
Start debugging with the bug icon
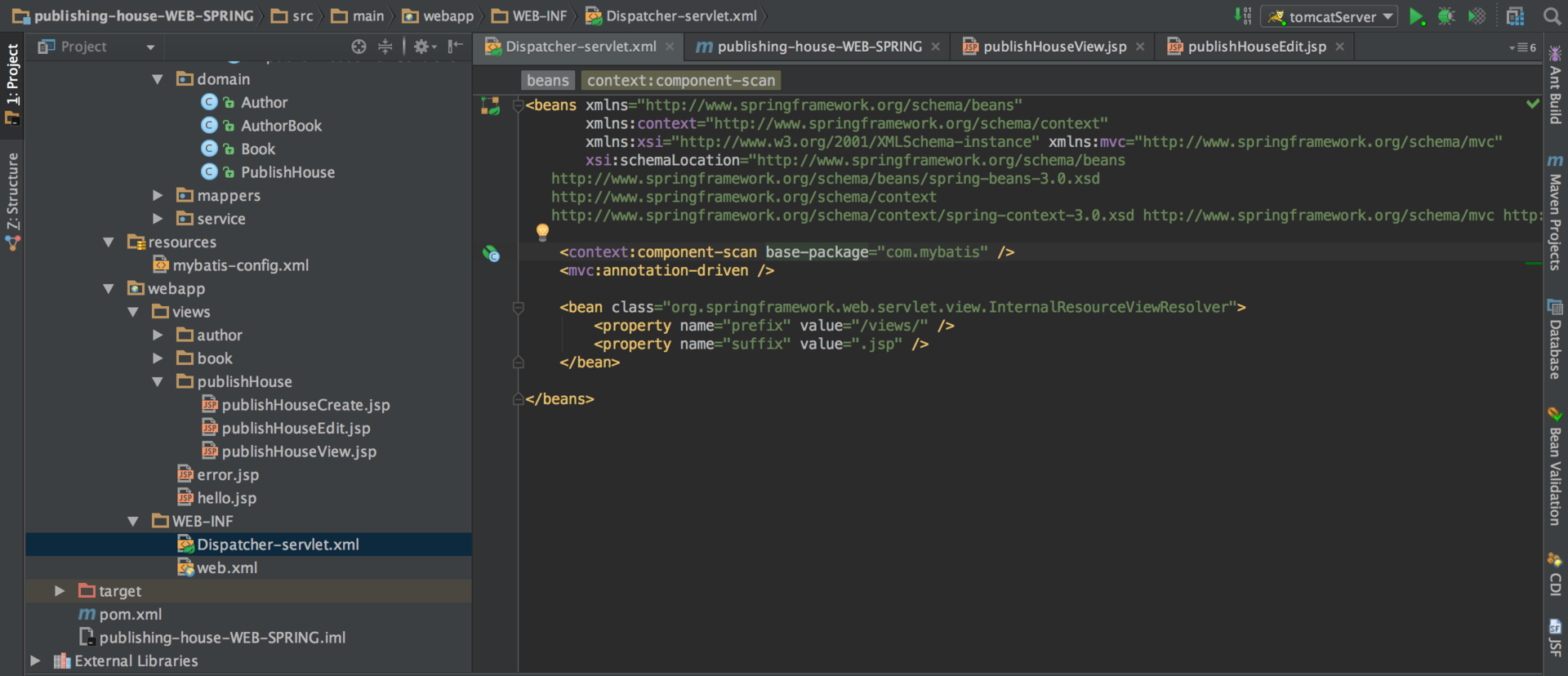pyautogui.click(x=1446, y=16)
